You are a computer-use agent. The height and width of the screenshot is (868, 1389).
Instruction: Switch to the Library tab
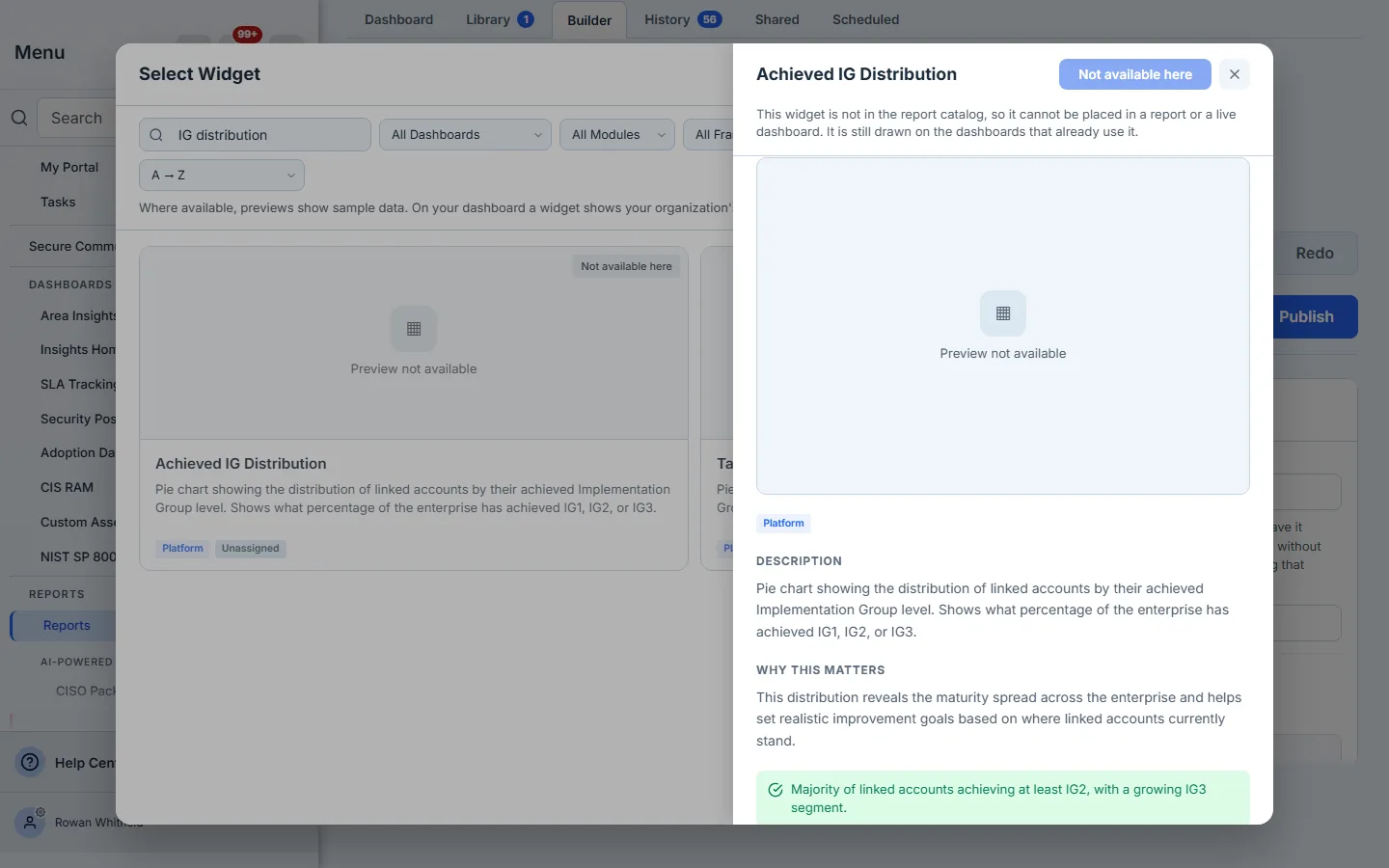pyautogui.click(x=500, y=19)
